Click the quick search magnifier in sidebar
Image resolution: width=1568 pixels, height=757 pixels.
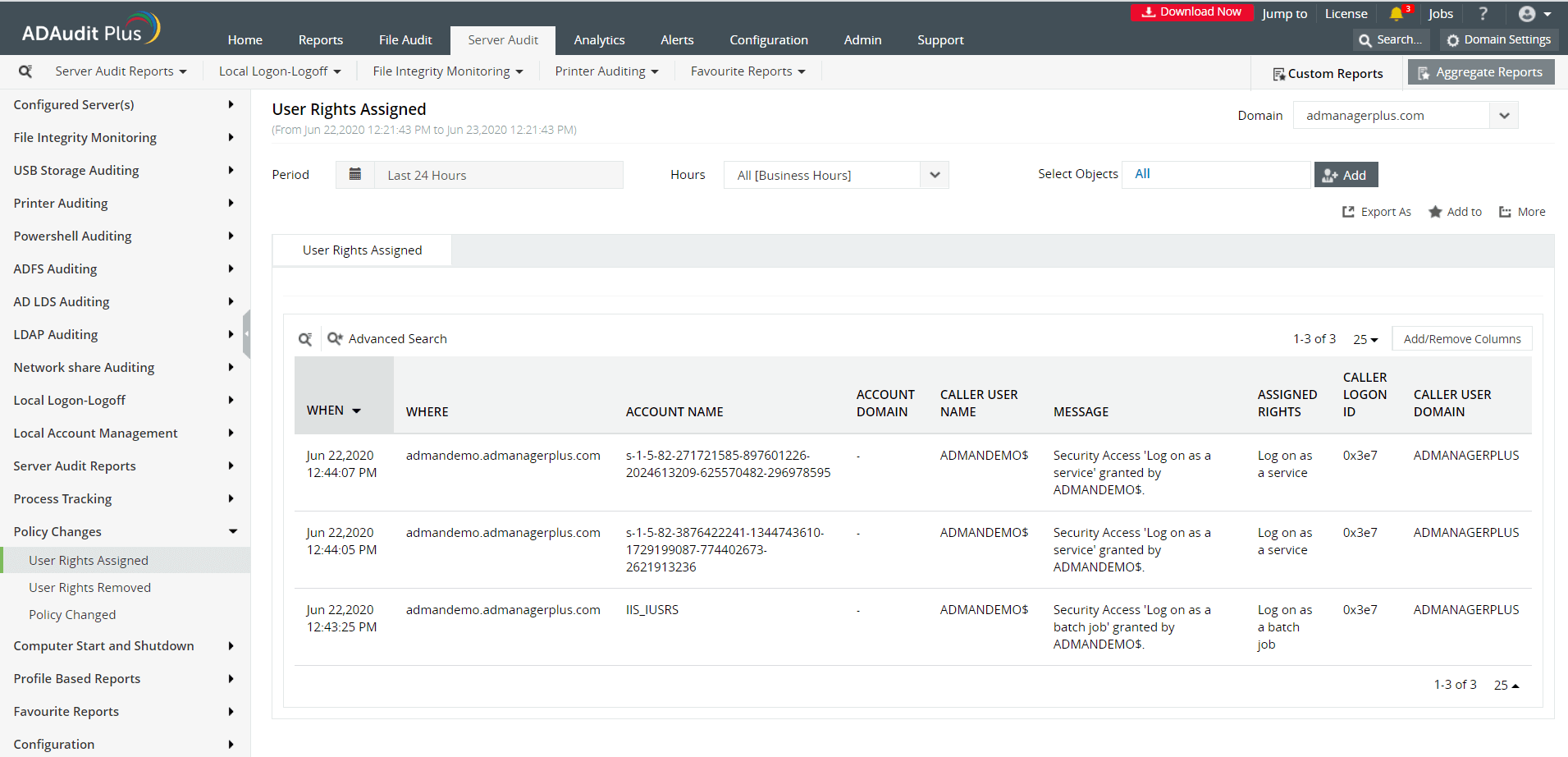(25, 71)
